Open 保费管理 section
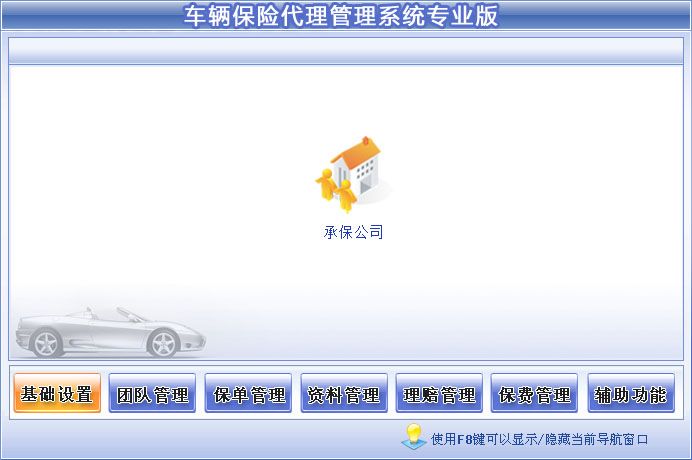Viewport: 692px width, 460px height. coord(534,393)
